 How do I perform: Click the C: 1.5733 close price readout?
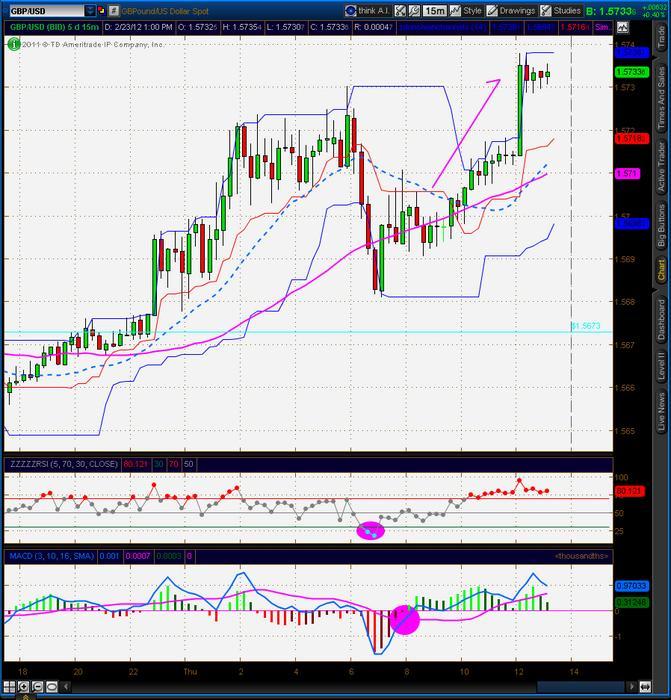click(329, 27)
